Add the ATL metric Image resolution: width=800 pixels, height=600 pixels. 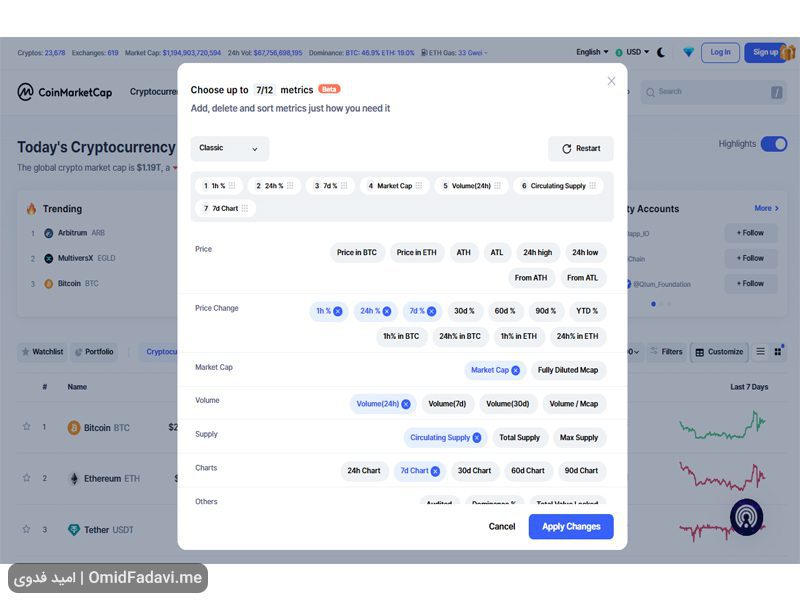point(496,253)
